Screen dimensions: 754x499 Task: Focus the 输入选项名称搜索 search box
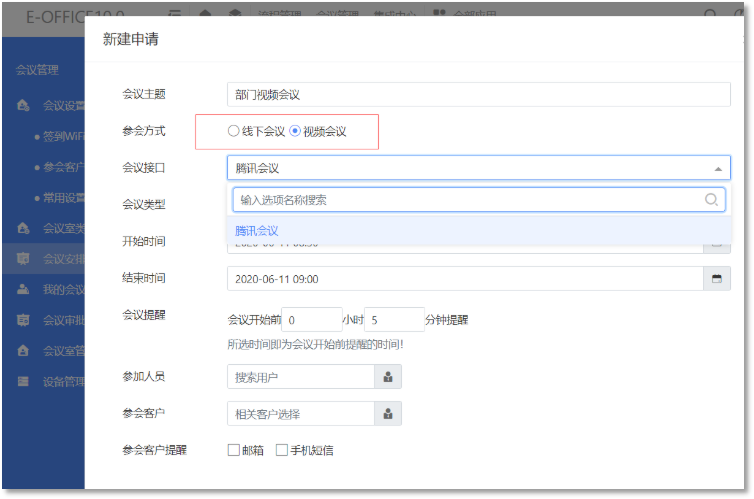[479, 200]
